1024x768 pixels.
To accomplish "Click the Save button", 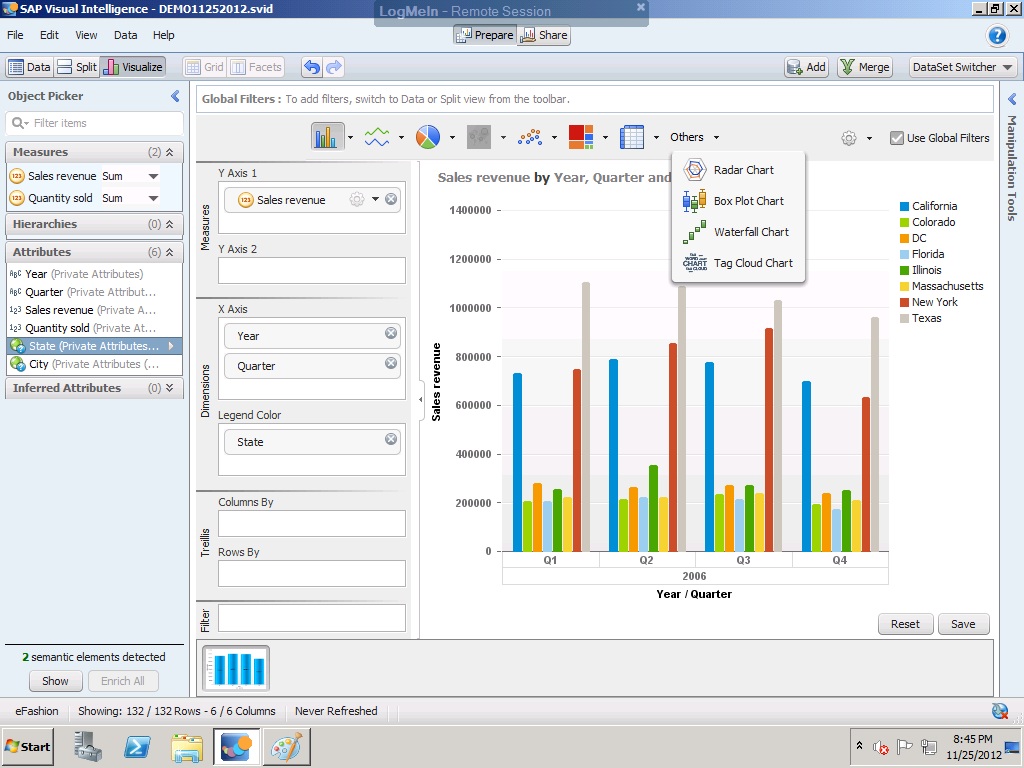I will (x=963, y=624).
